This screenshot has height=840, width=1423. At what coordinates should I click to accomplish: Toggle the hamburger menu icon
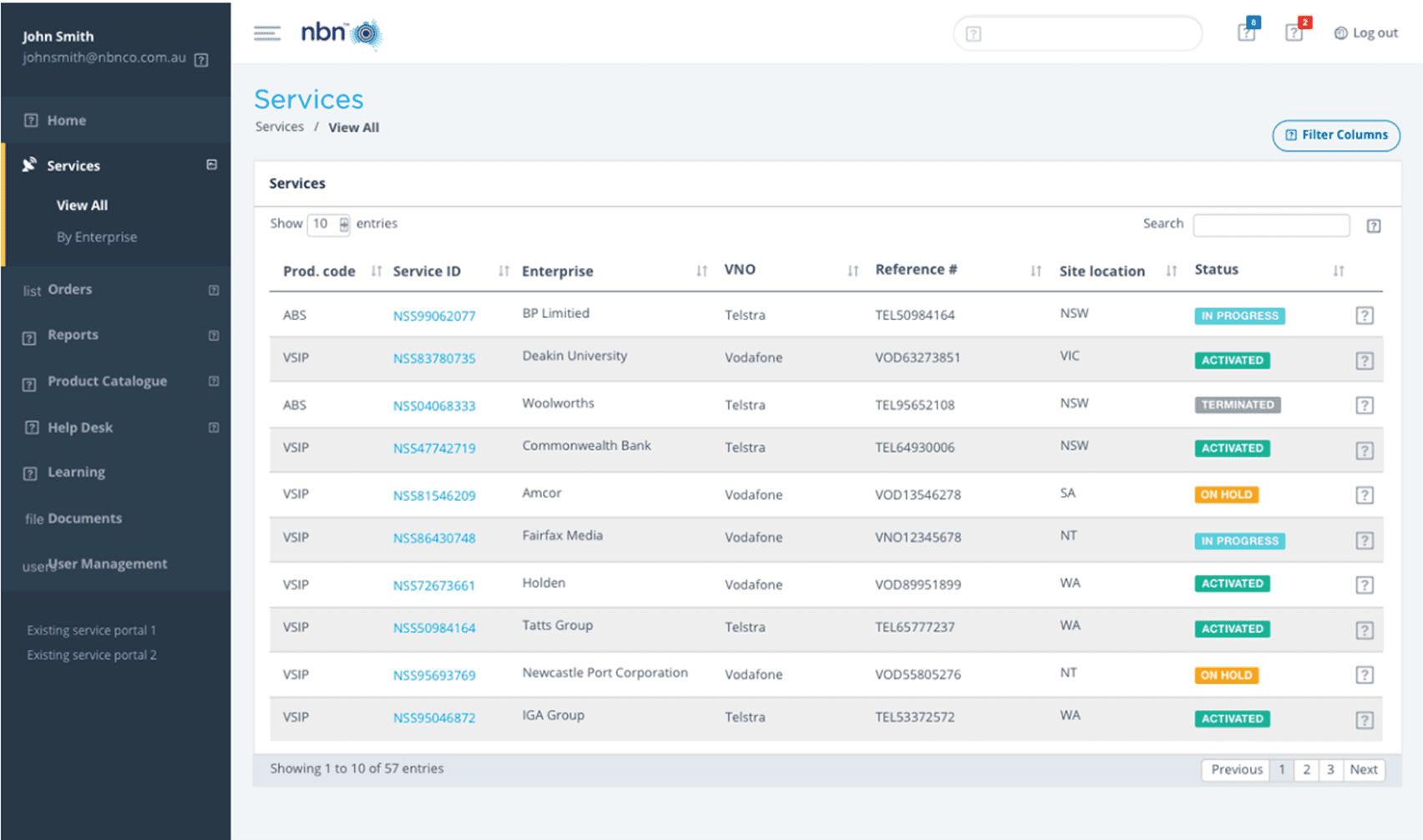267,33
